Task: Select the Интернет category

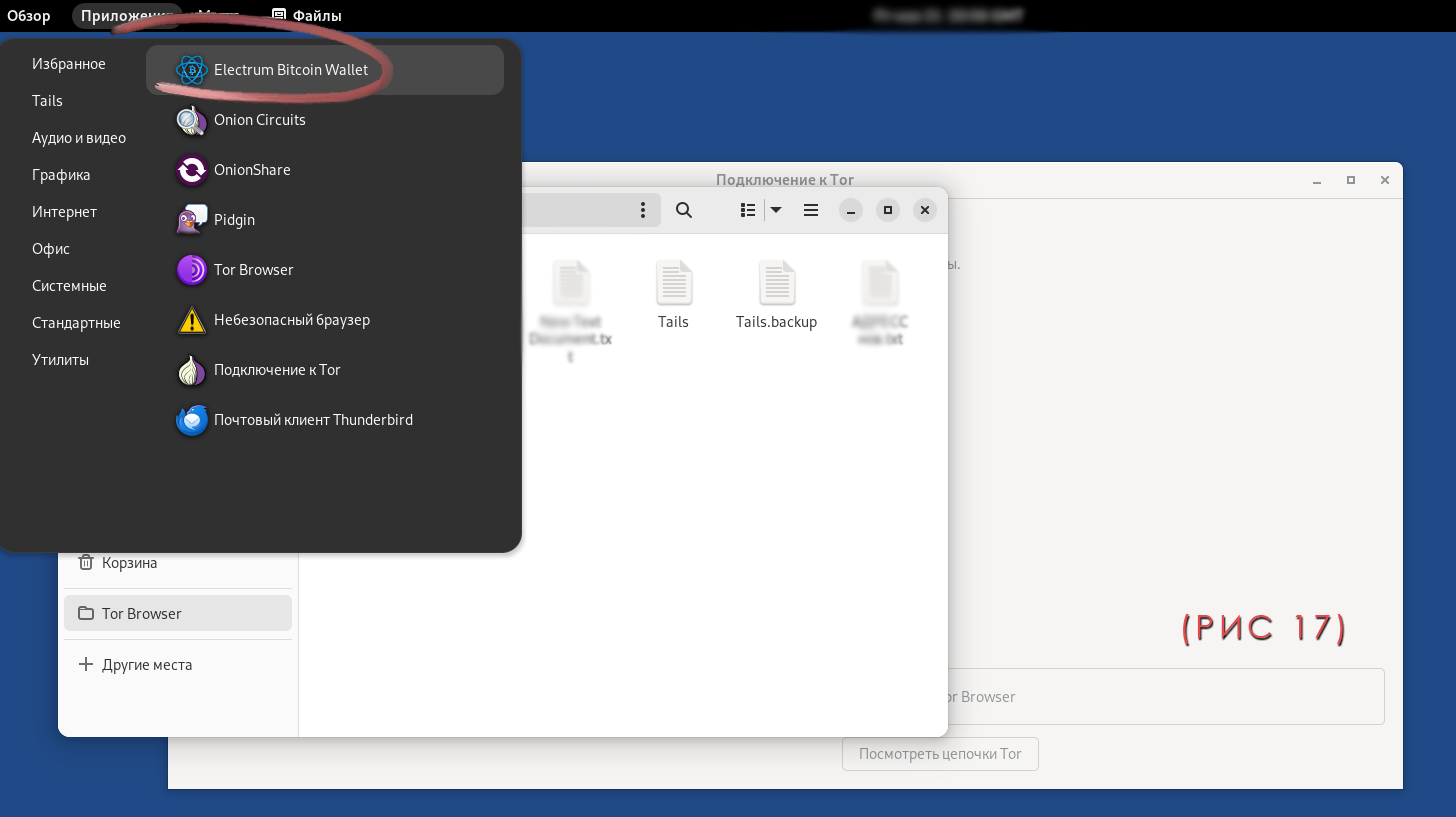Action: pos(64,212)
